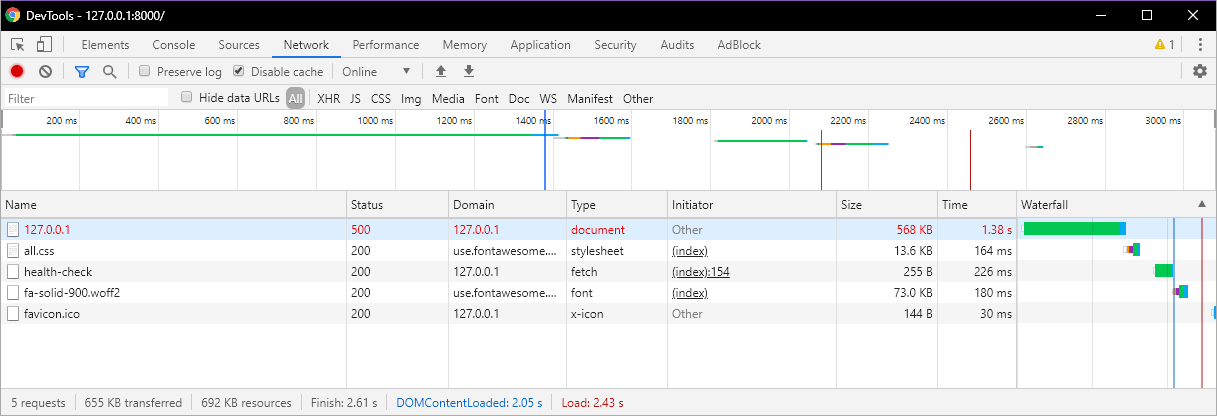Export HAR file with download arrow
Screen dimensions: 1217x416
tap(468, 72)
